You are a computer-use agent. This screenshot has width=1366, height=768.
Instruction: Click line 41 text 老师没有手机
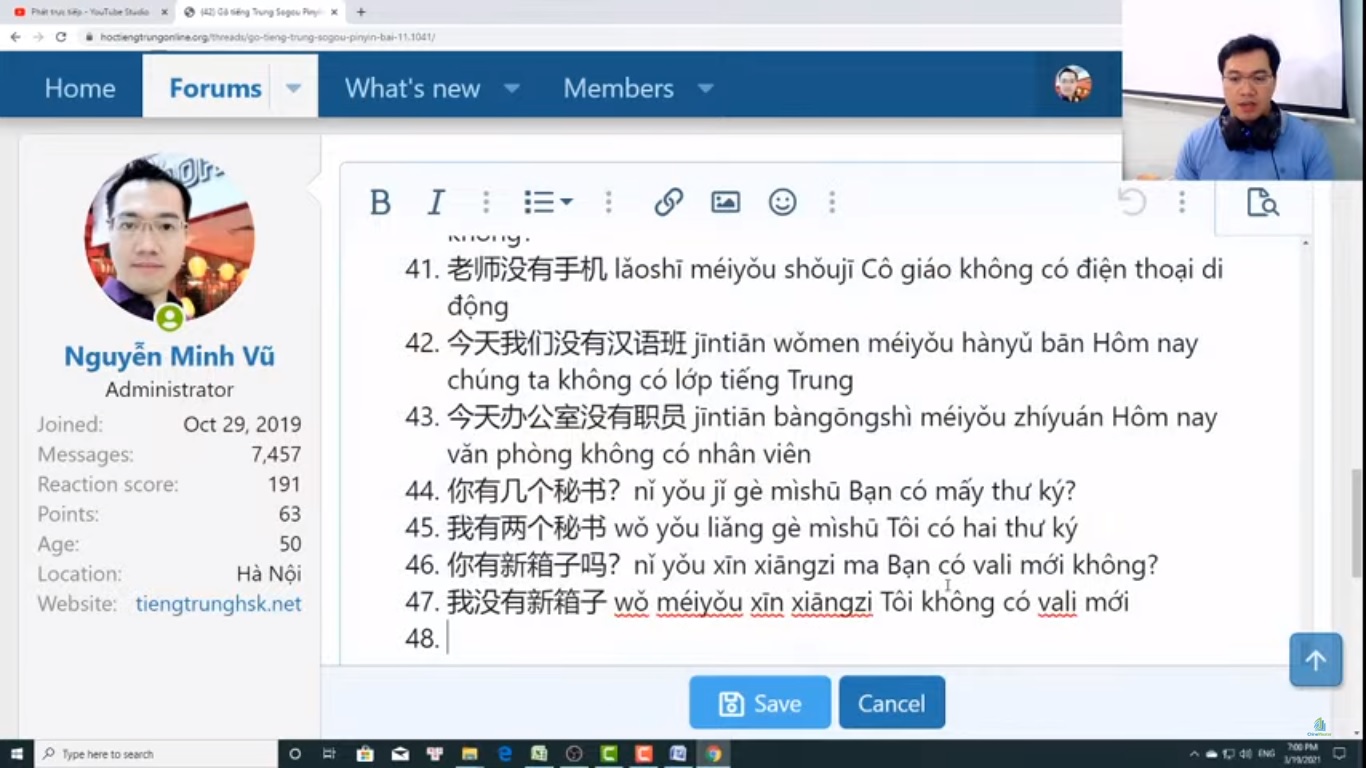(527, 269)
